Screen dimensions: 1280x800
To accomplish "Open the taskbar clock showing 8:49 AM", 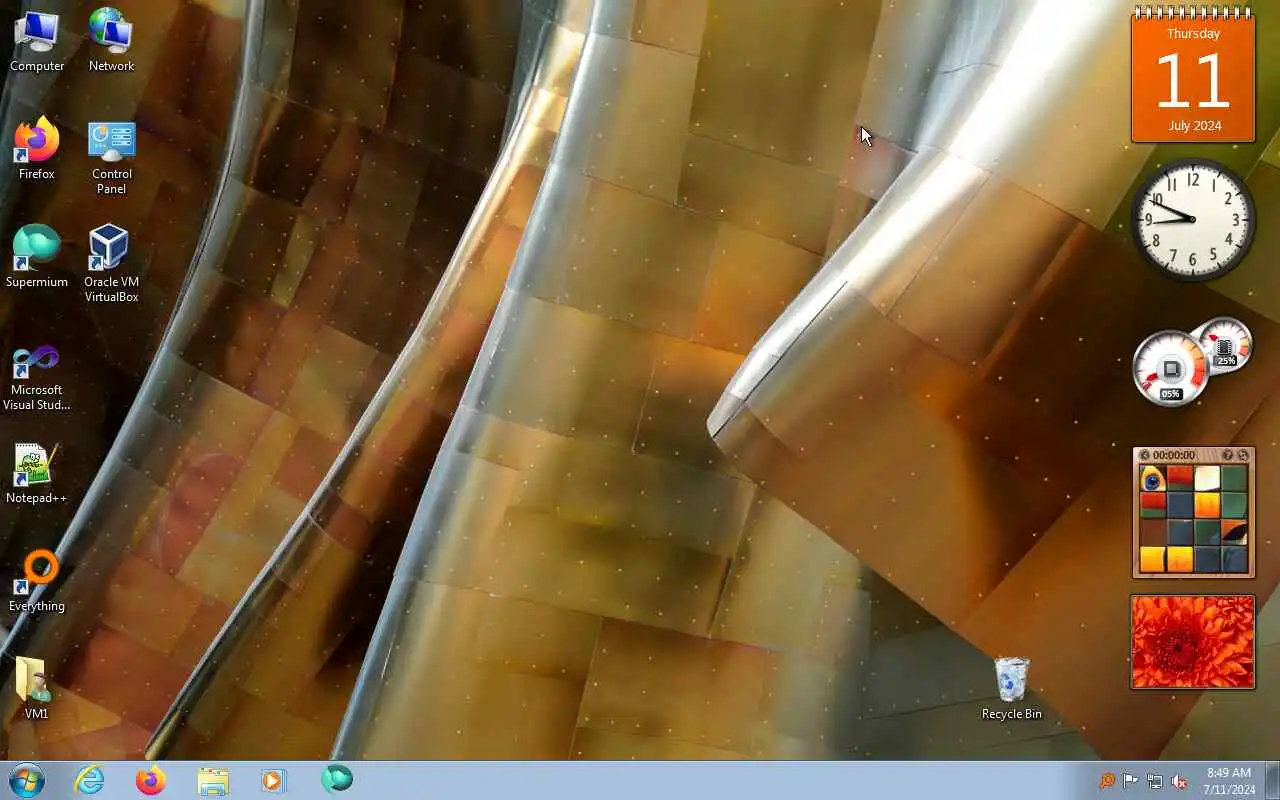I will pyautogui.click(x=1229, y=781).
